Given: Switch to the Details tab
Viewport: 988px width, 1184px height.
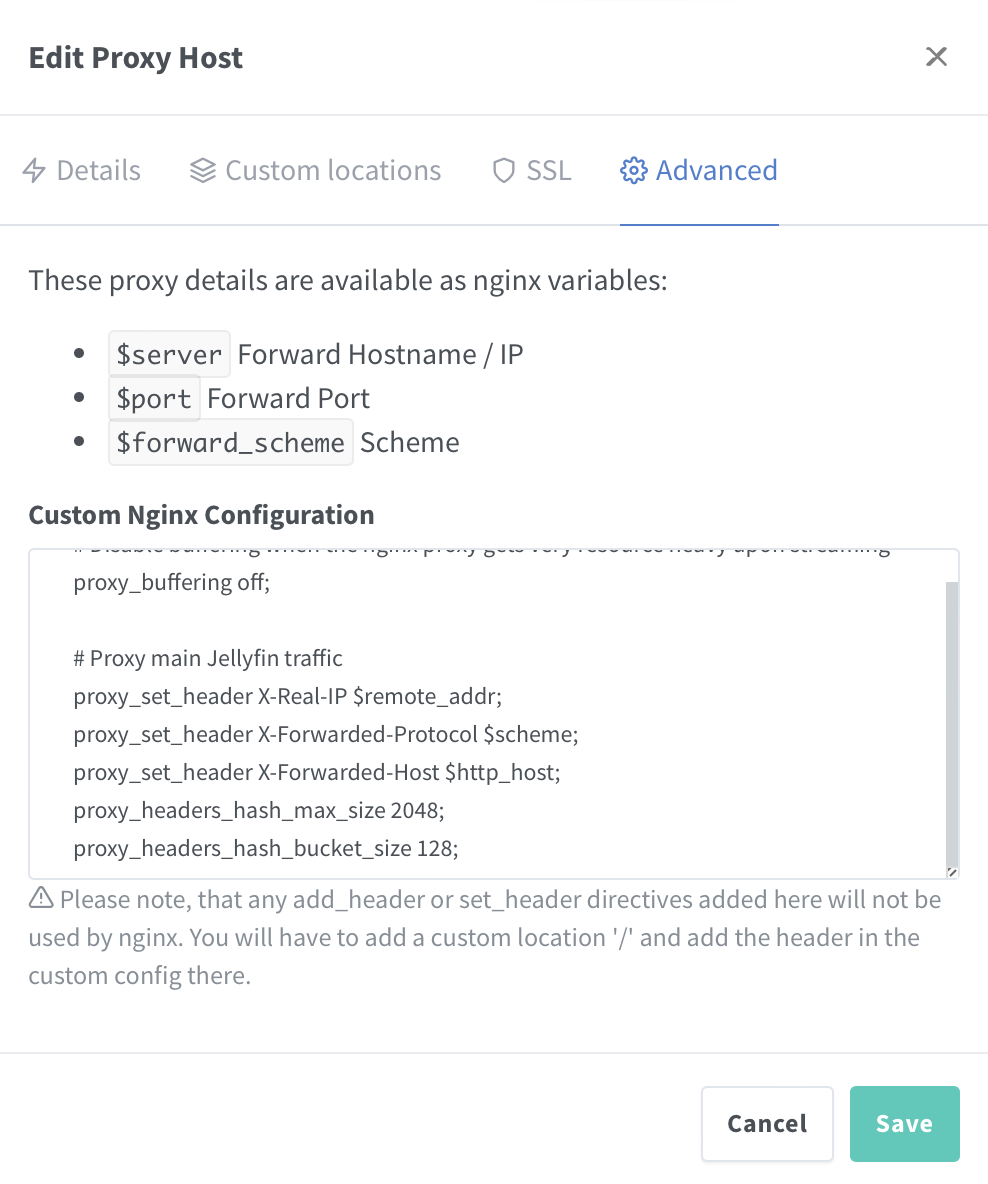Looking at the screenshot, I should tap(98, 171).
